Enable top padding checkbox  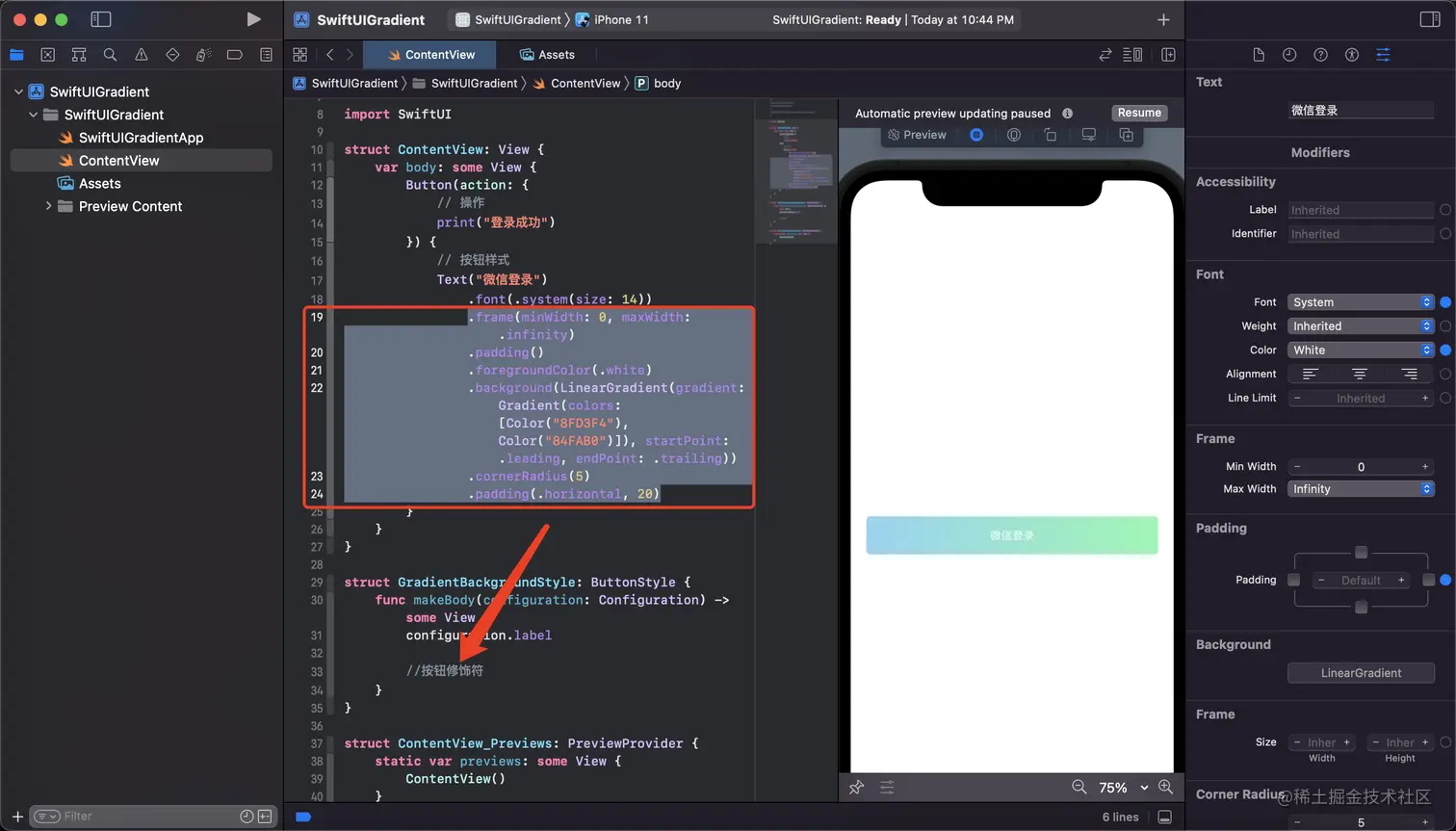[x=1361, y=553]
